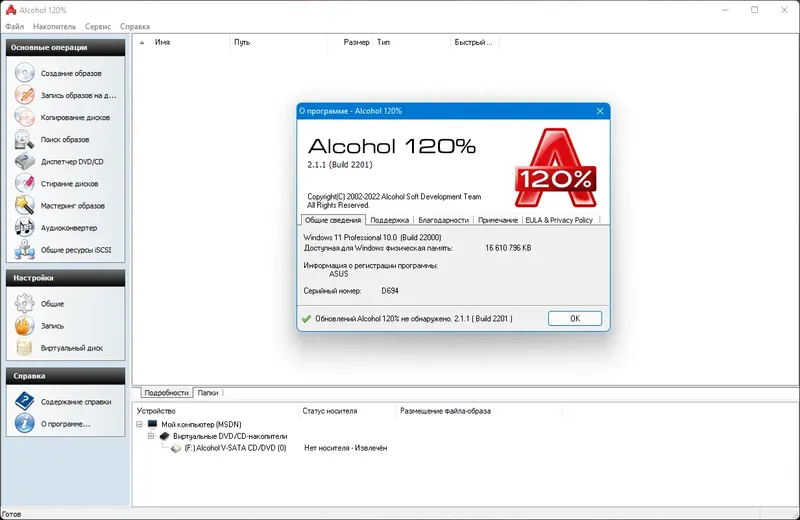
Task: Open the Файл menu
Action: pyautogui.click(x=15, y=27)
